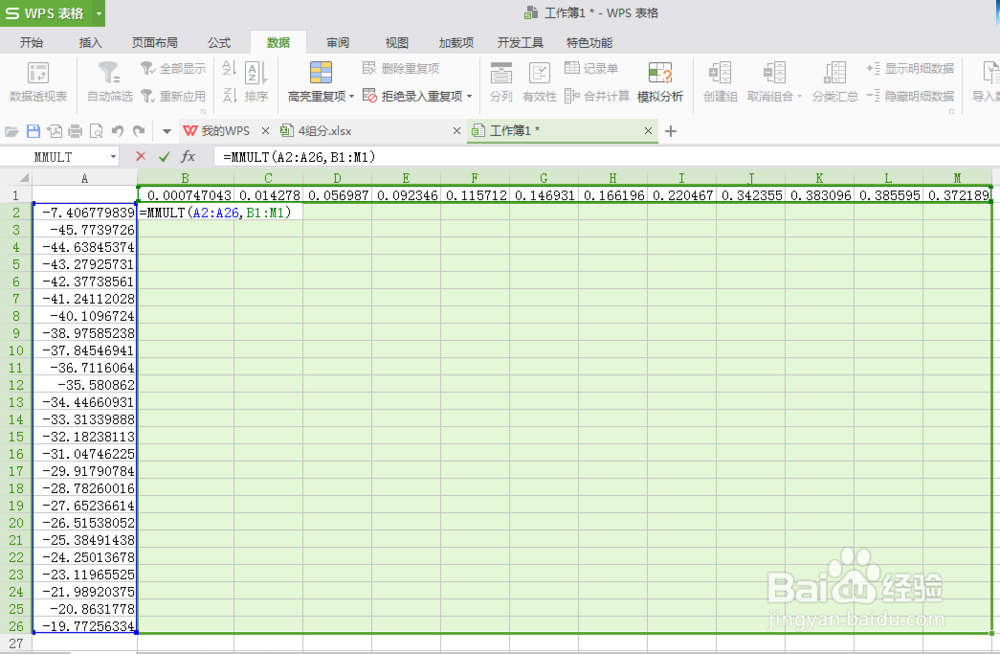Open the 插入 ribbon tab
The image size is (1000, 654).
tap(90, 43)
